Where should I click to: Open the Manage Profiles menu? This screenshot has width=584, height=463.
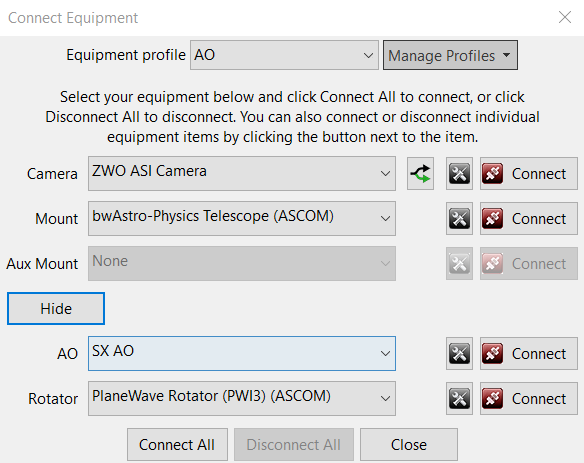coord(450,55)
